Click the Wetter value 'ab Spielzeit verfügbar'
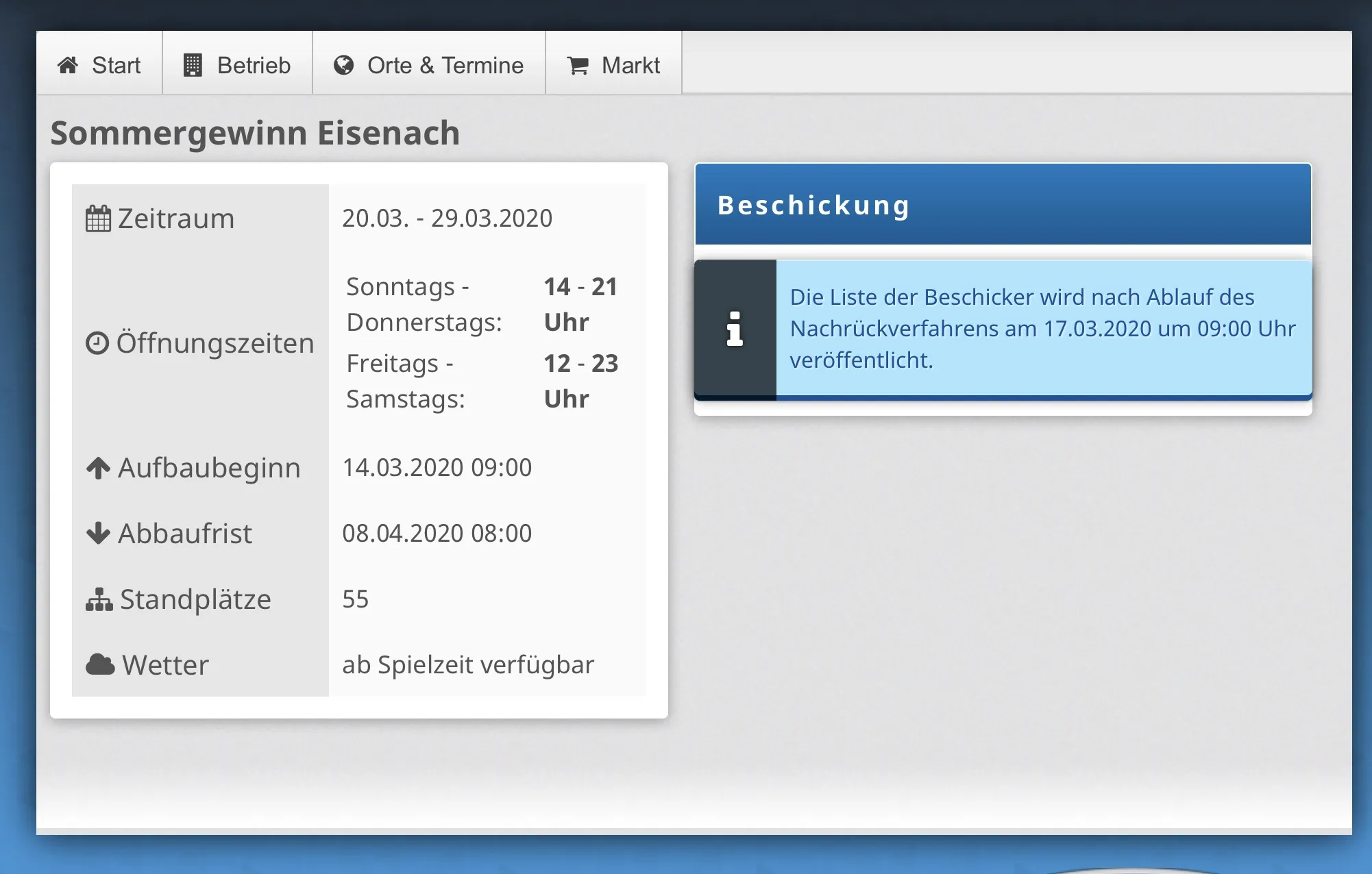 coord(468,664)
